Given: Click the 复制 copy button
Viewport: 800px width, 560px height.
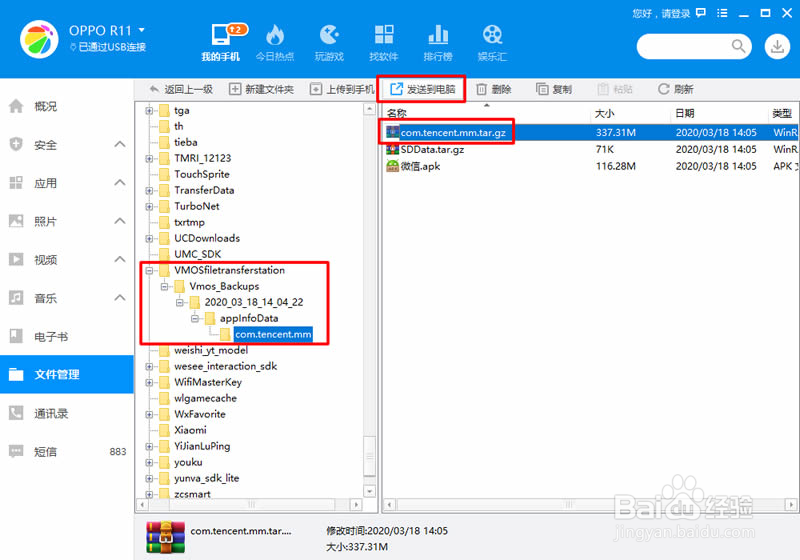Looking at the screenshot, I should [x=554, y=89].
